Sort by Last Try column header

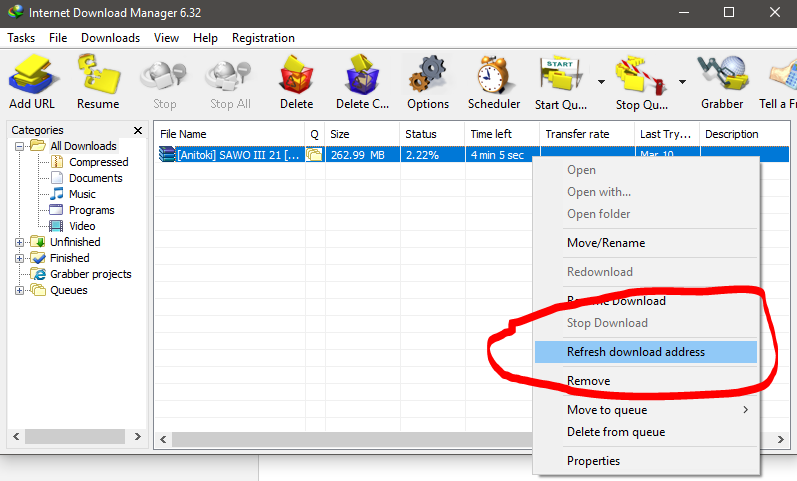click(667, 134)
